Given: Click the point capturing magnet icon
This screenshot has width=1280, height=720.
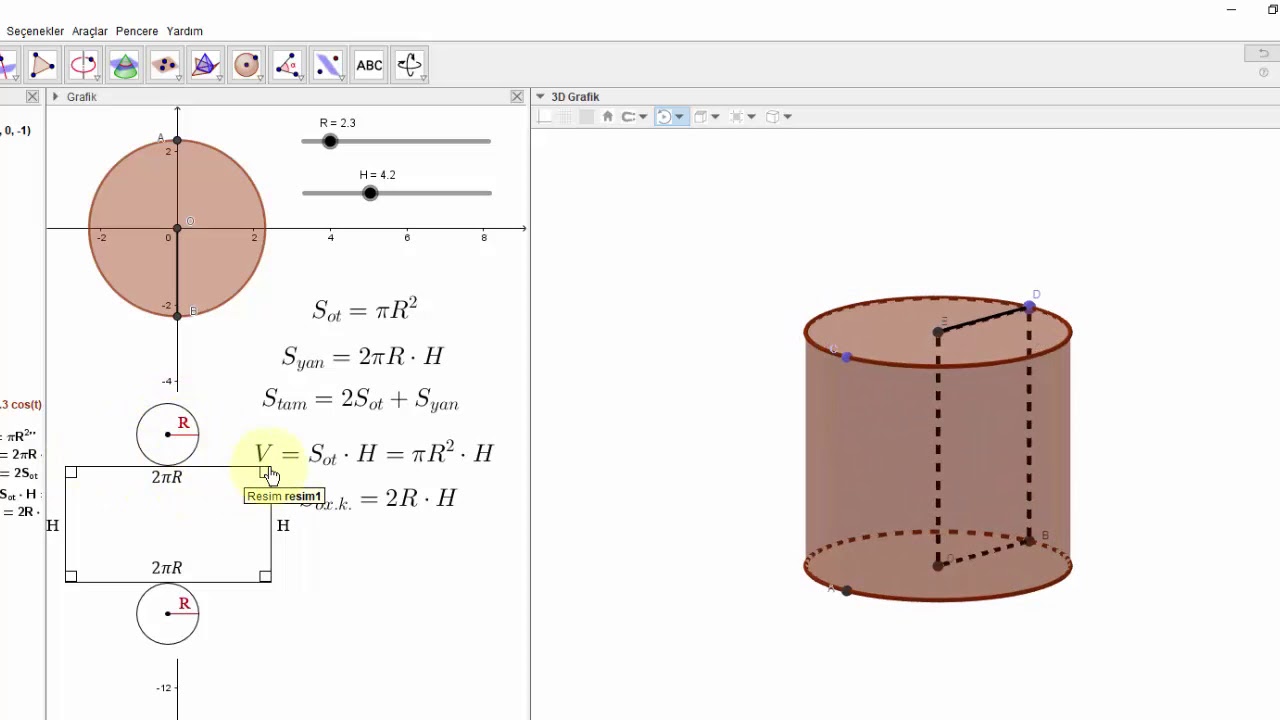Looking at the screenshot, I should (629, 117).
